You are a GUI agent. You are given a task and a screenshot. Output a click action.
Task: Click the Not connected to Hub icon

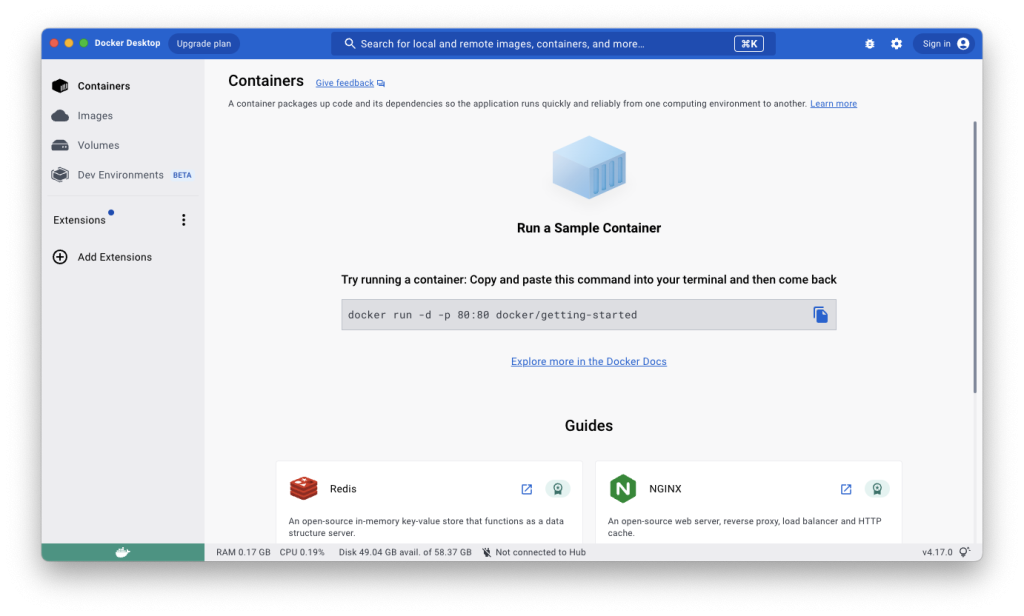click(487, 553)
